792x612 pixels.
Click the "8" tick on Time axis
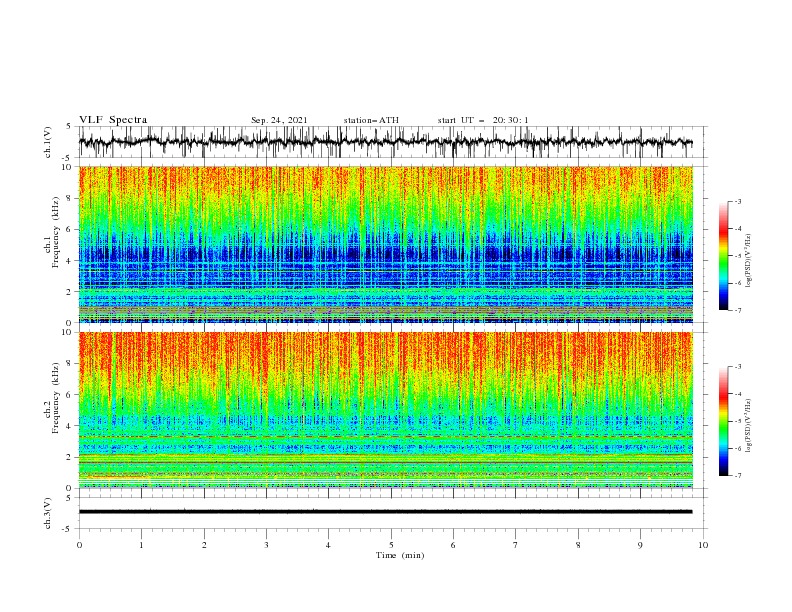coord(578,545)
